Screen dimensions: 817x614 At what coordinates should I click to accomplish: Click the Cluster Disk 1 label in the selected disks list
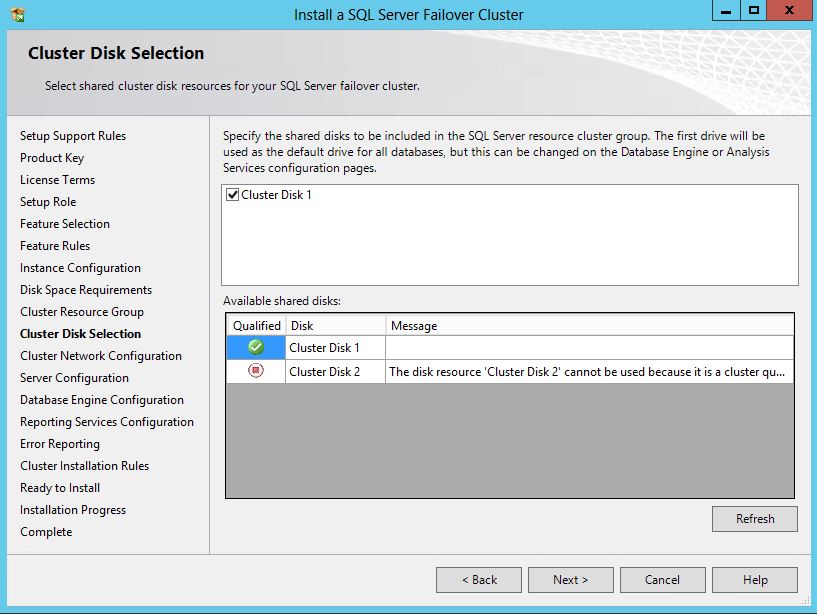(x=276, y=195)
